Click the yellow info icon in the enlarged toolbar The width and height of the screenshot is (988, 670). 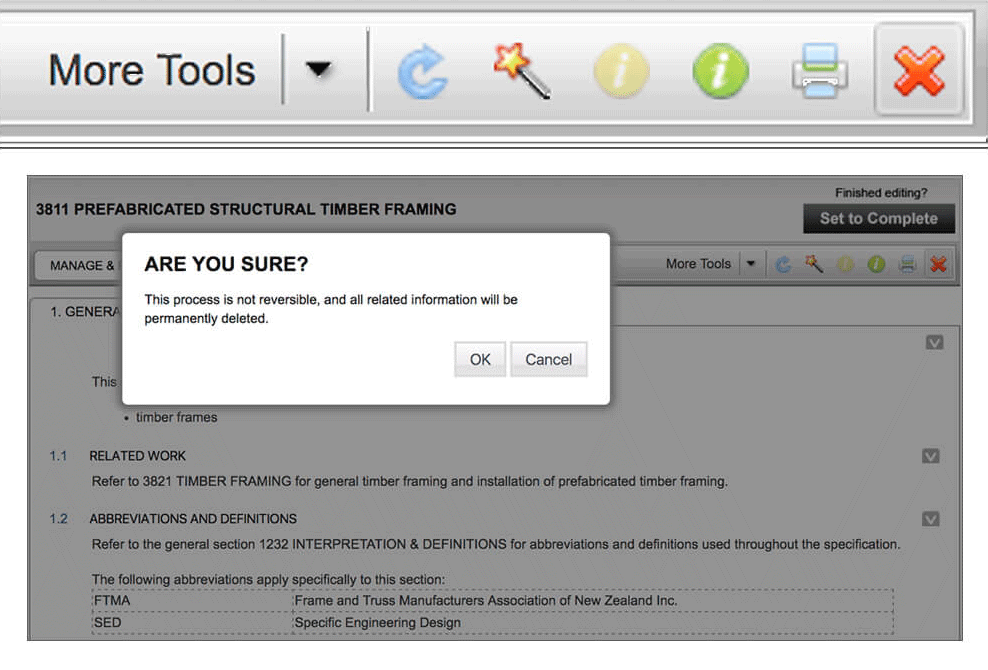(621, 72)
